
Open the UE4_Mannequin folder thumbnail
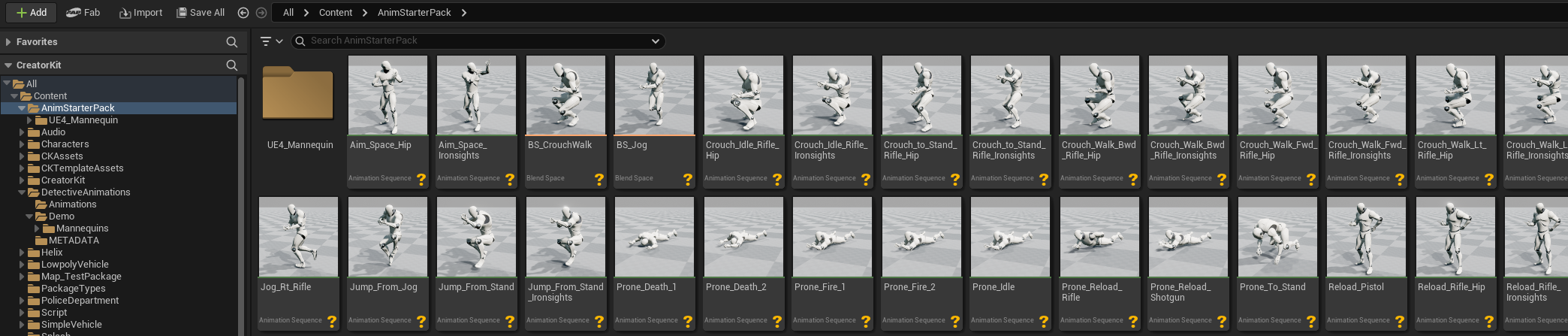point(298,94)
